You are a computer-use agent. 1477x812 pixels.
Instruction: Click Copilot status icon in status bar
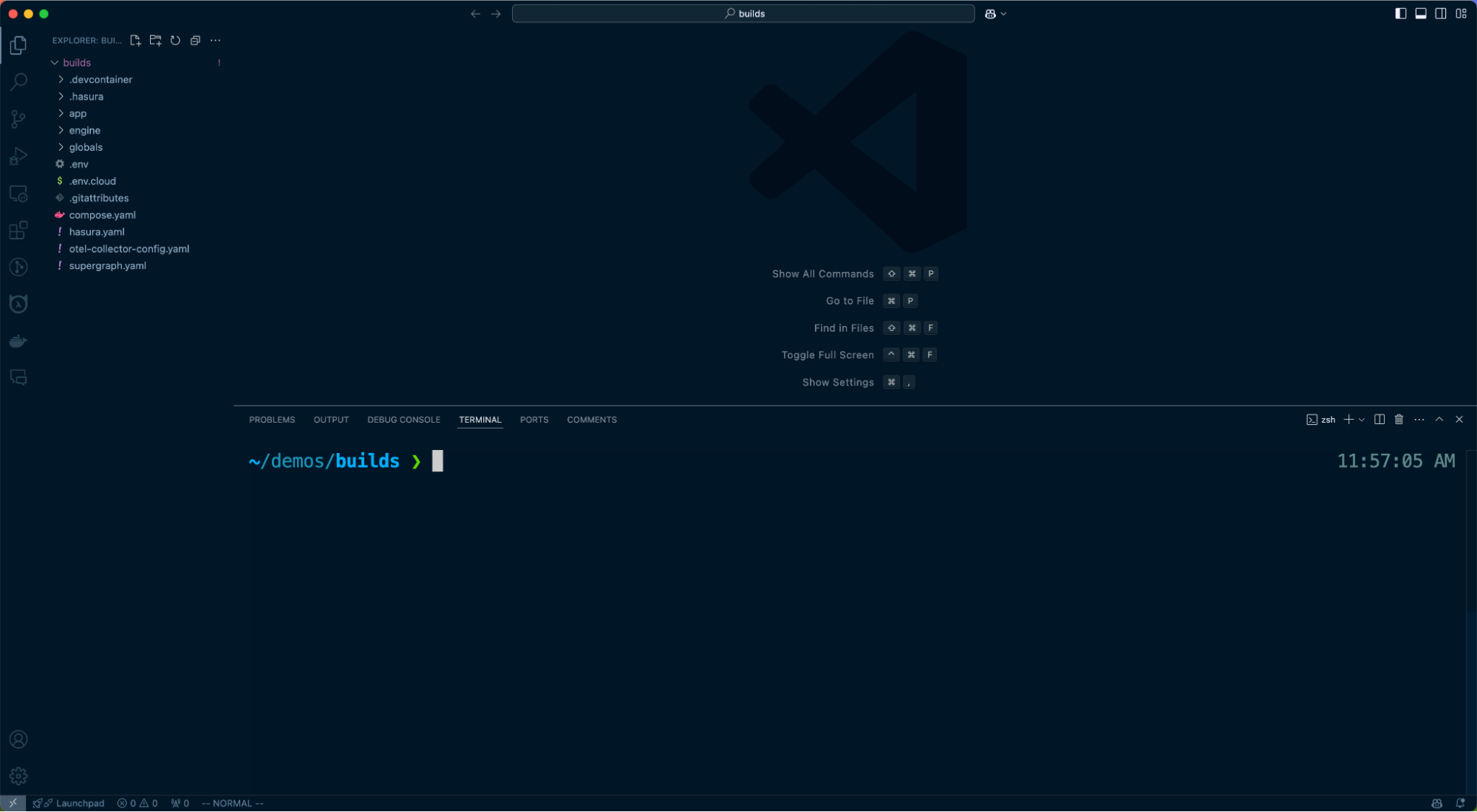coord(1436,803)
